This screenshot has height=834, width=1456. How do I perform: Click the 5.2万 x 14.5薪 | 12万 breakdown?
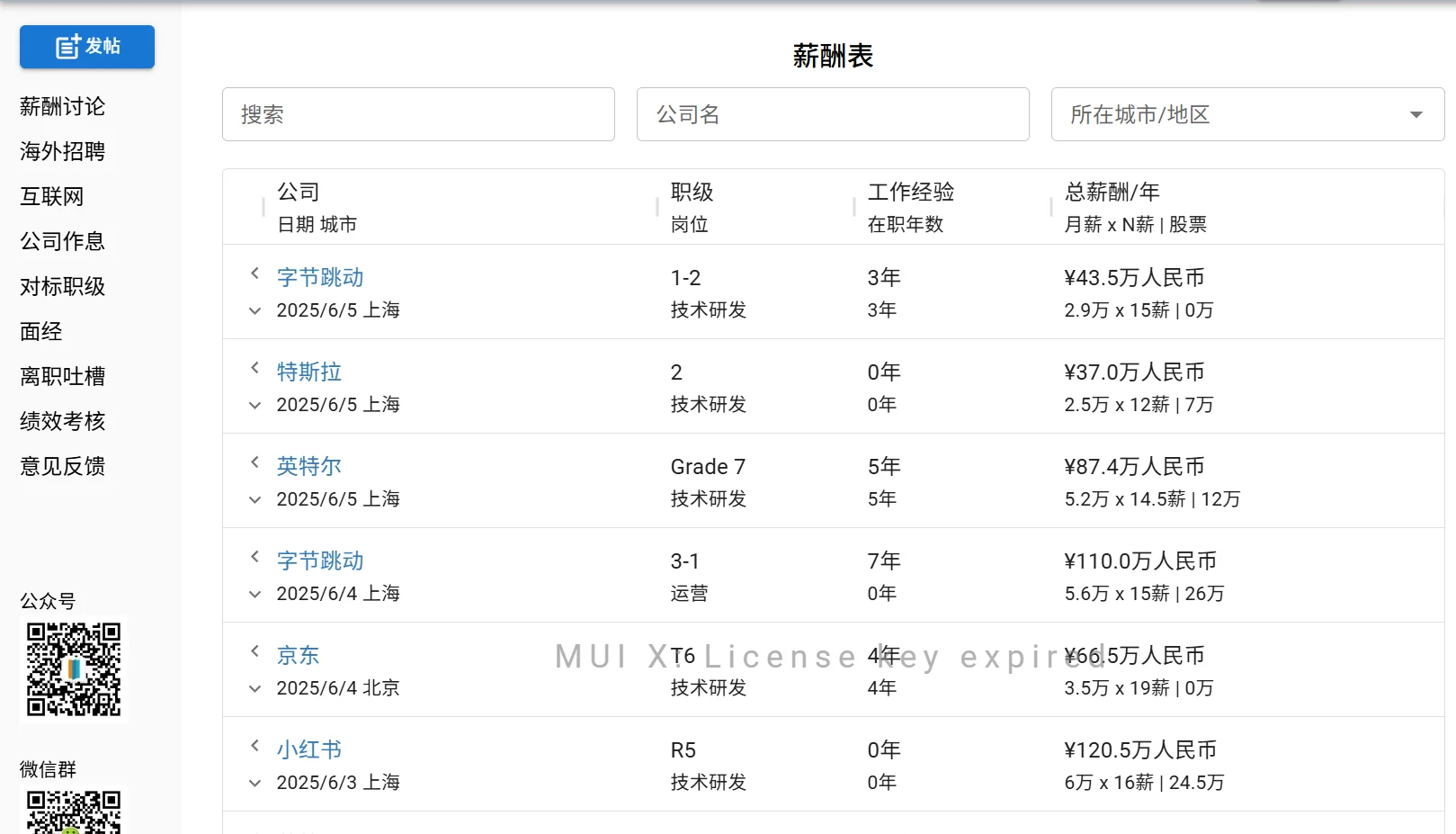(x=1153, y=498)
